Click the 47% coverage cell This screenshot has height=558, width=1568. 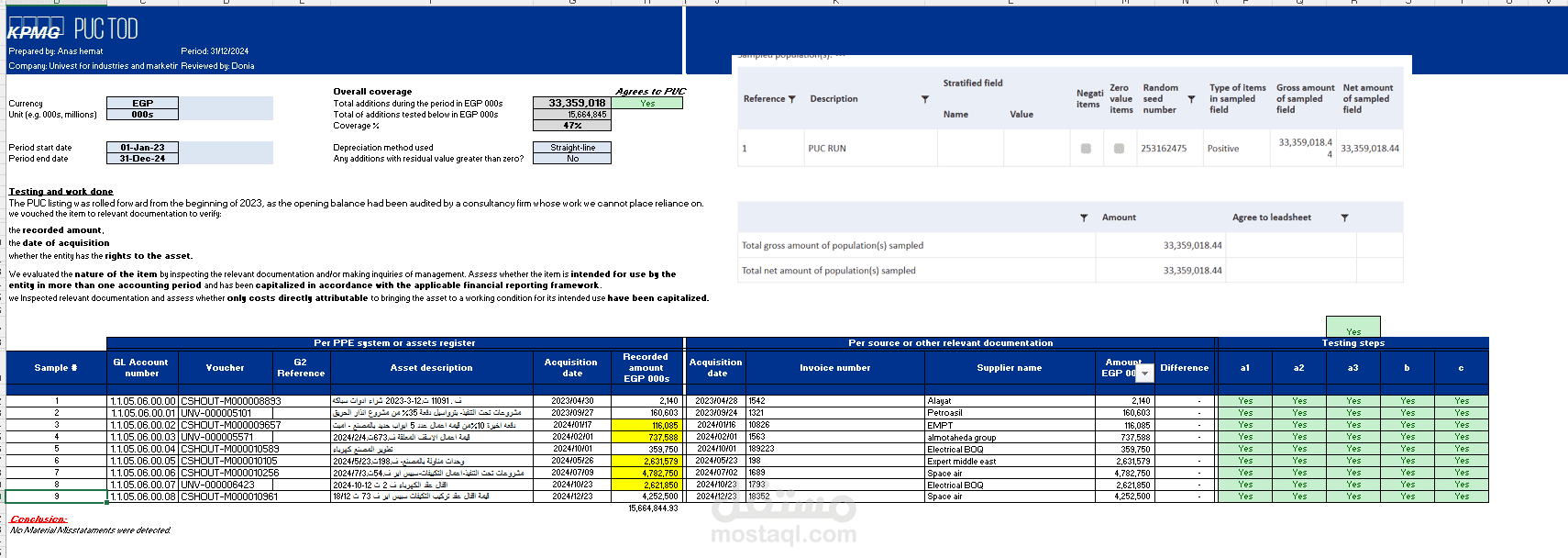point(572,126)
